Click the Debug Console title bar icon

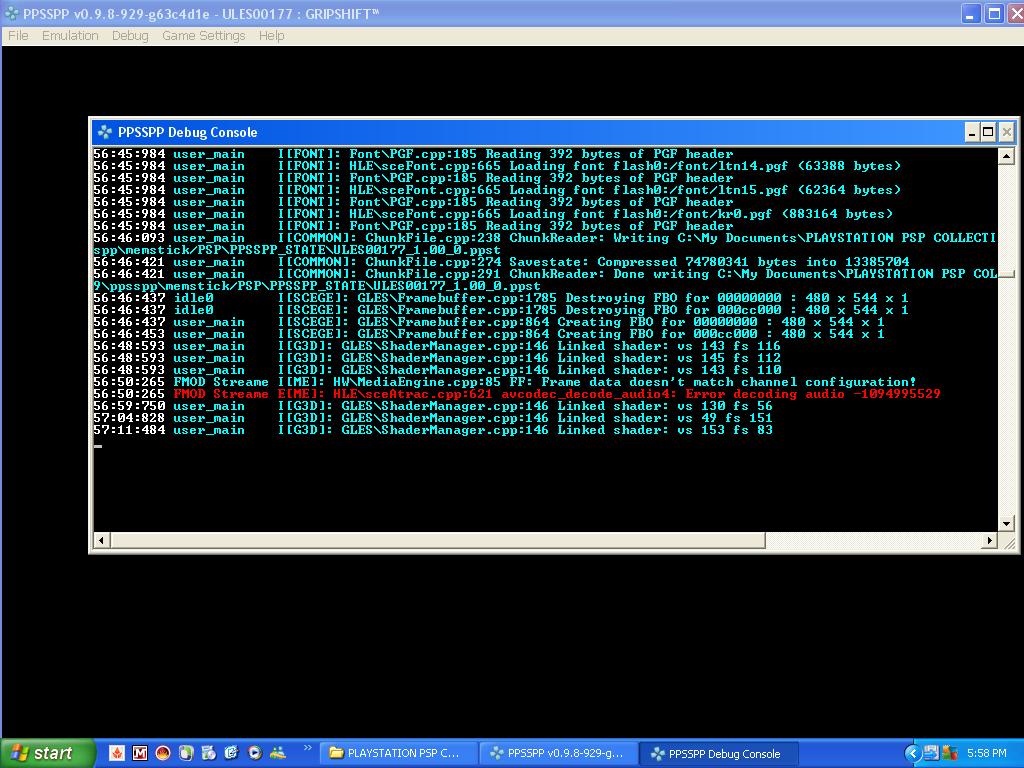pyautogui.click(x=105, y=132)
